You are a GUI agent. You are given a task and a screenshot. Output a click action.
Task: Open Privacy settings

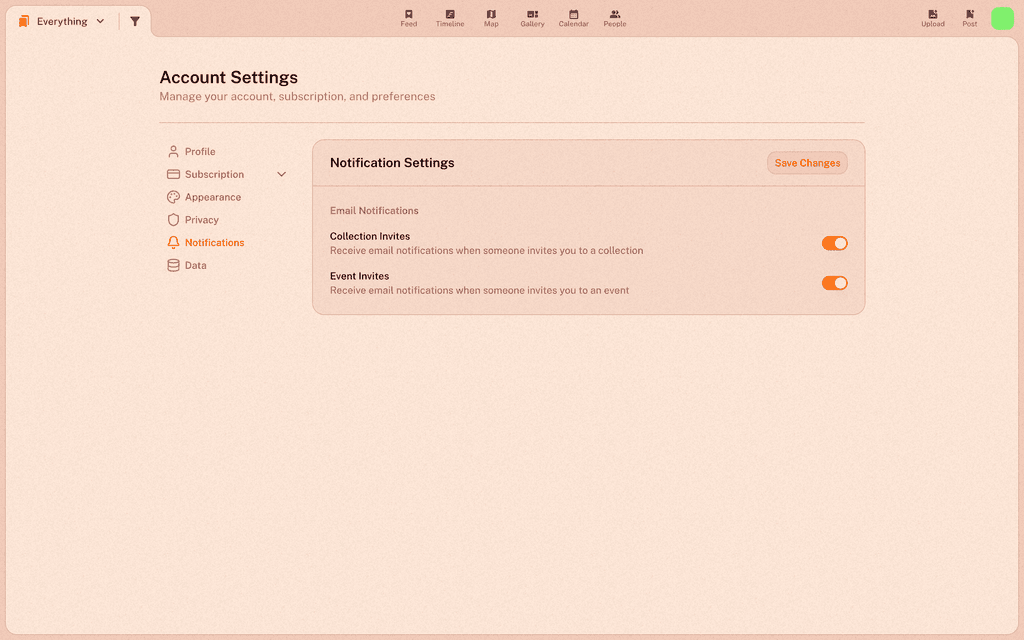[x=202, y=220]
